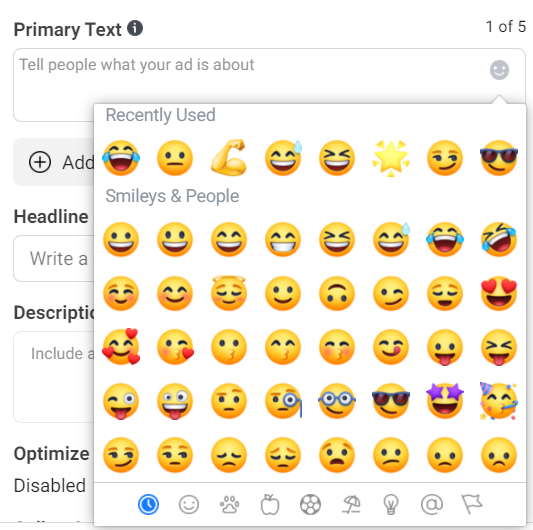The width and height of the screenshot is (533, 530).
Task: Pick the glowing star emoji
Action: point(391,158)
